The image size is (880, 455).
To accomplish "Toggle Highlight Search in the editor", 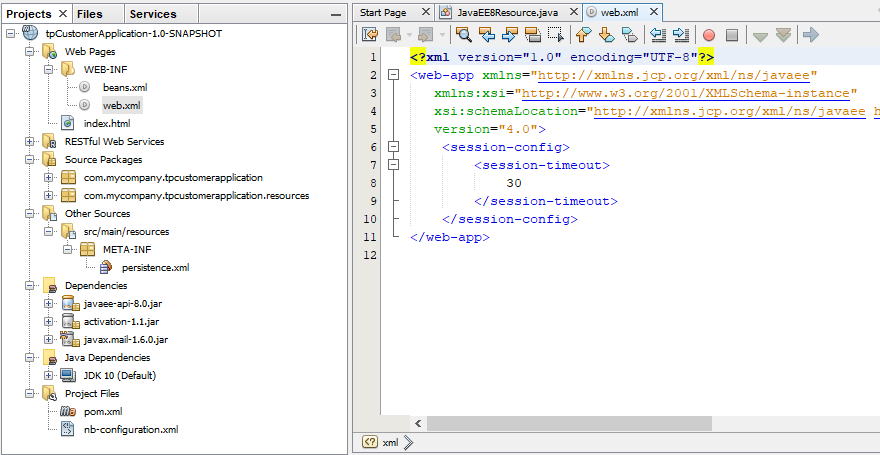I will tap(533, 35).
